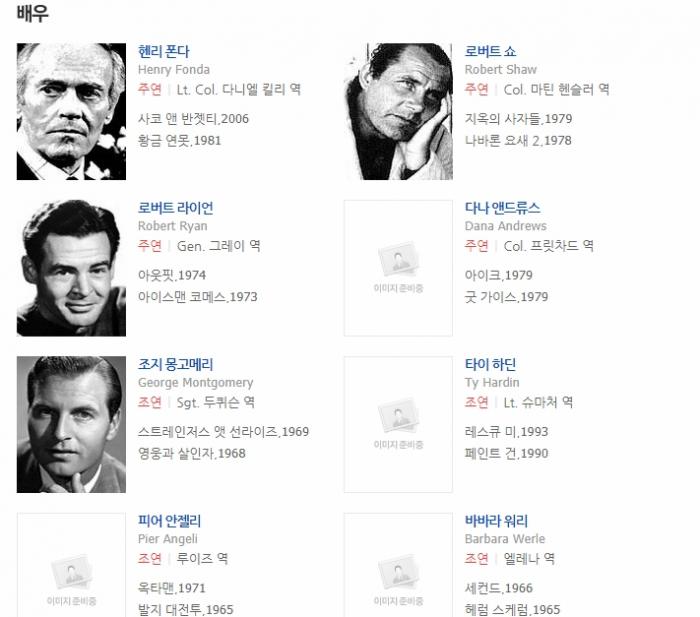Open Henry Fonda's portrait photo
This screenshot has width=700, height=617.
click(x=71, y=111)
